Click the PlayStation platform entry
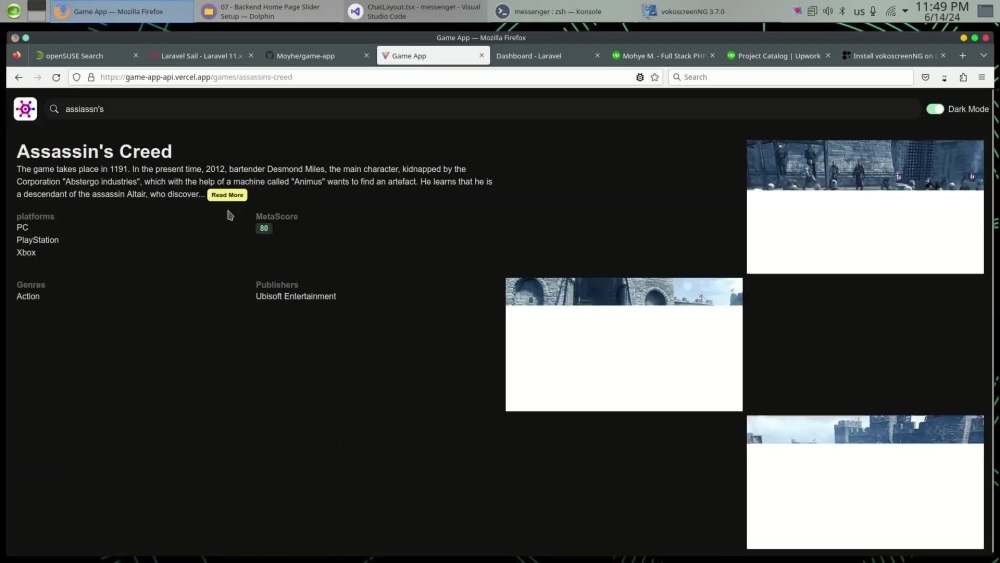This screenshot has width=1000, height=563. [x=38, y=240]
